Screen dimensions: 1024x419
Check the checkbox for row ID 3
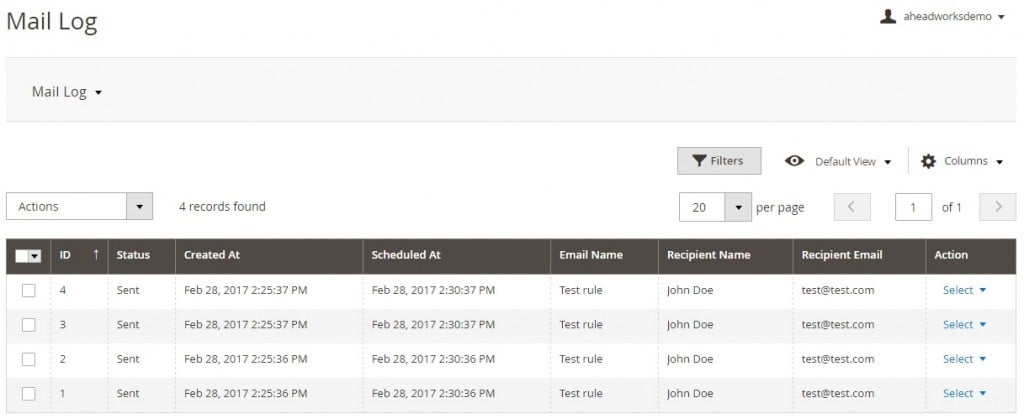pyautogui.click(x=29, y=324)
